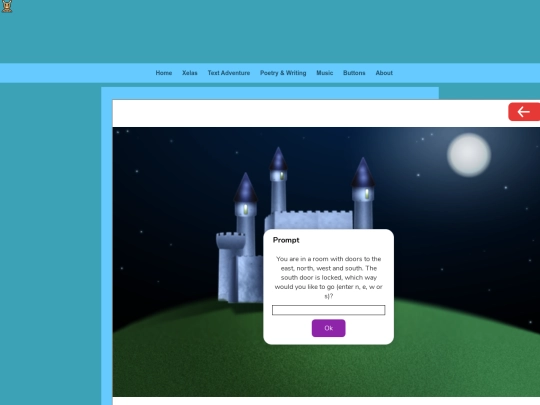Click the red back arrow button
540x405 pixels.
tap(524, 112)
